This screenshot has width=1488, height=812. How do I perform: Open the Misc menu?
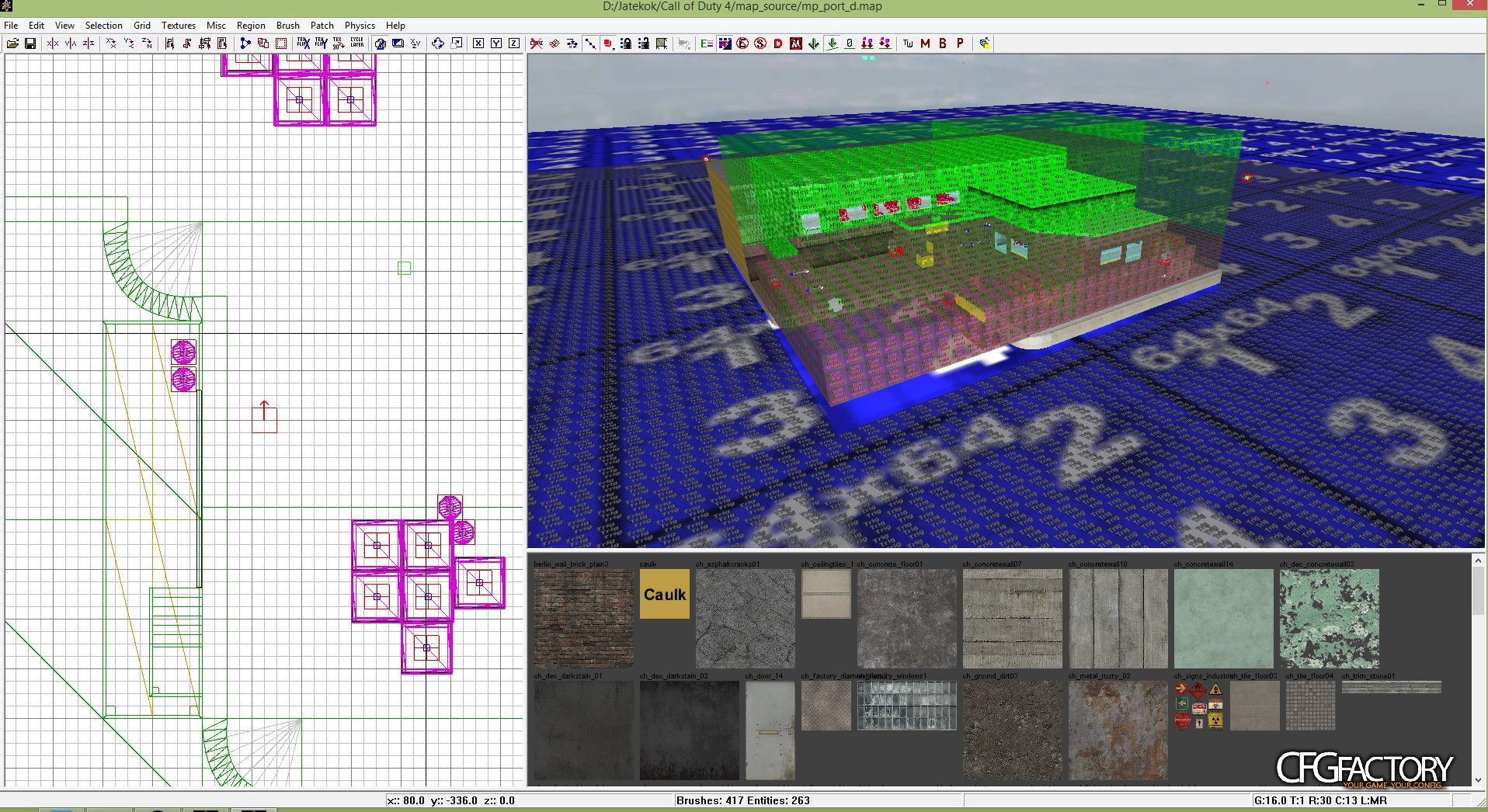click(x=216, y=26)
